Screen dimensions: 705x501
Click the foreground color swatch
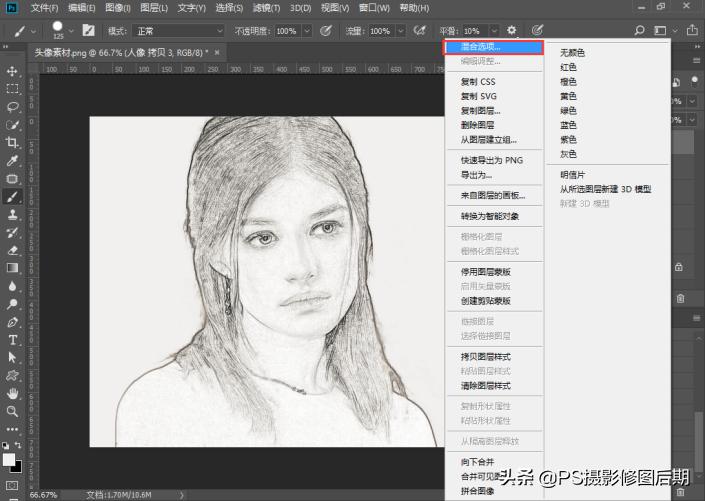point(8,459)
